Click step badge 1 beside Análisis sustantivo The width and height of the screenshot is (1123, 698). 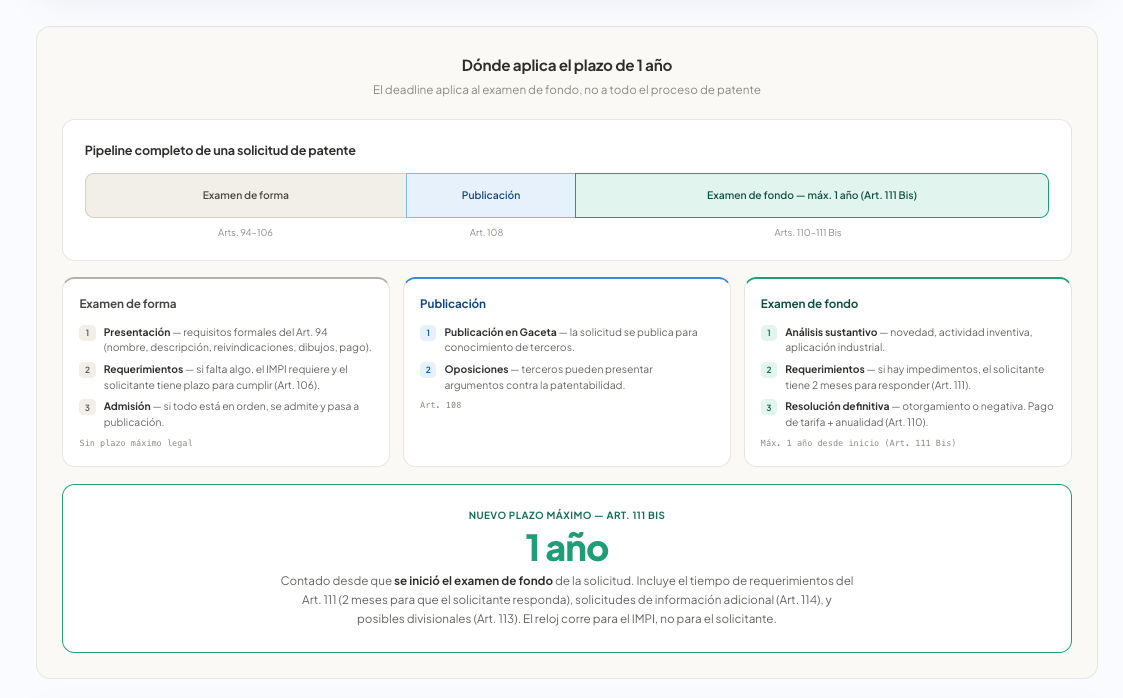768,333
